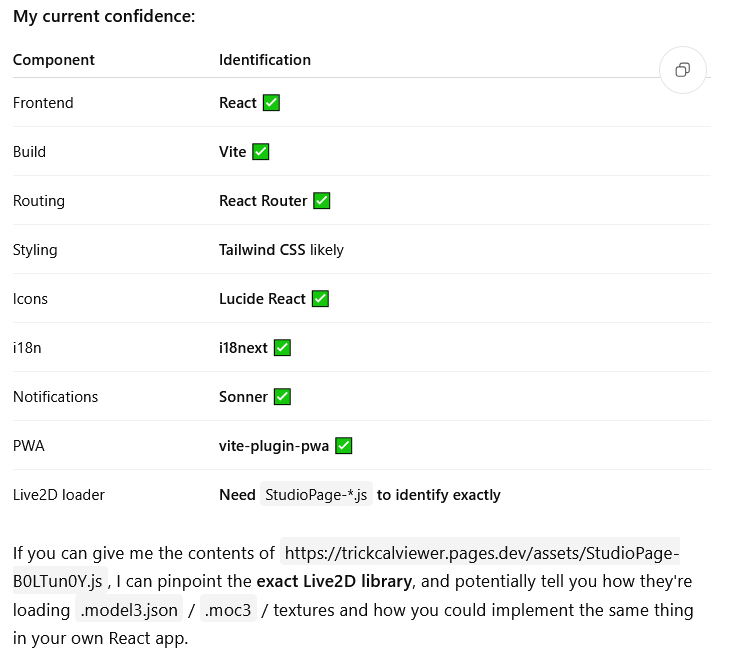Click the StudioPage-*.js code snippet
The image size is (755, 648).
pyautogui.click(x=316, y=494)
